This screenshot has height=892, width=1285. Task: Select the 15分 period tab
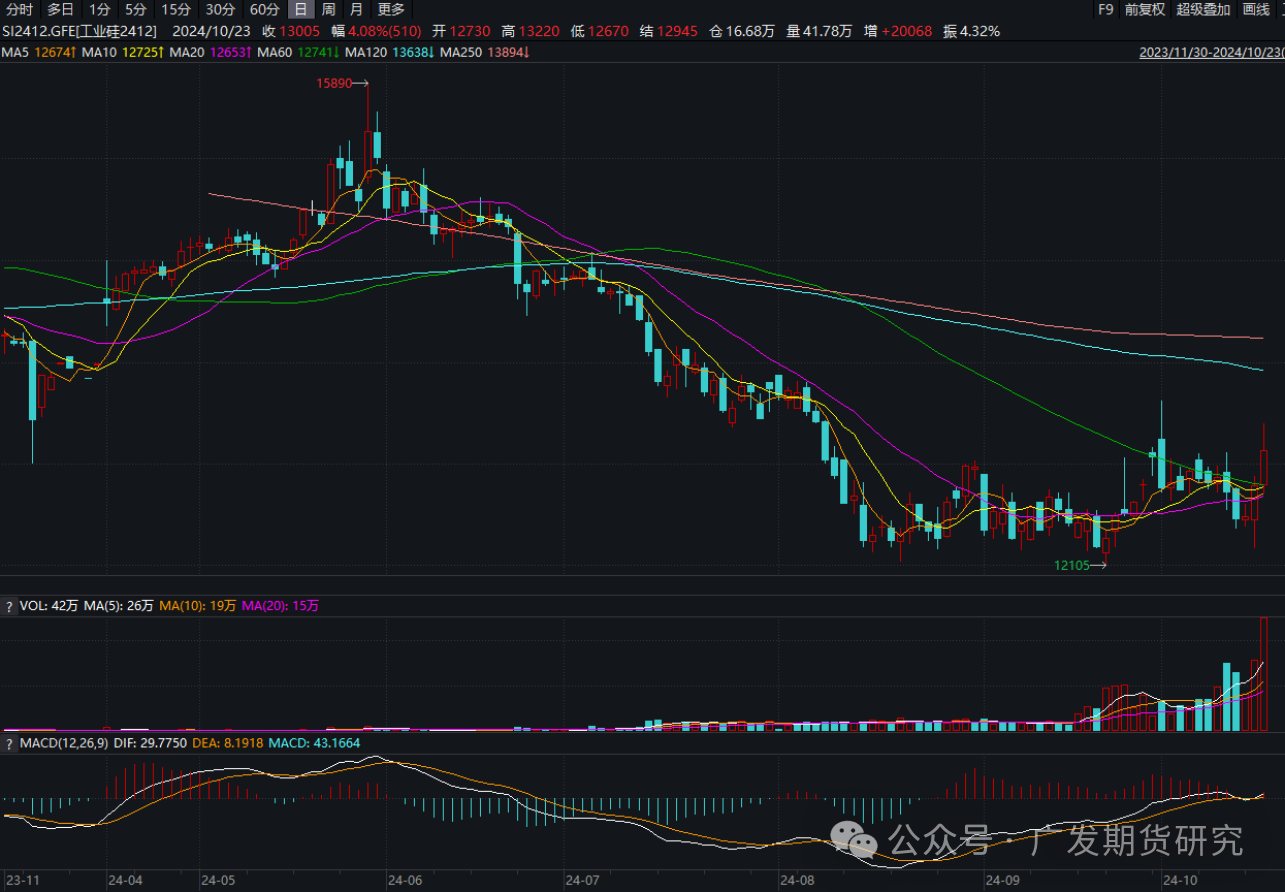click(176, 10)
